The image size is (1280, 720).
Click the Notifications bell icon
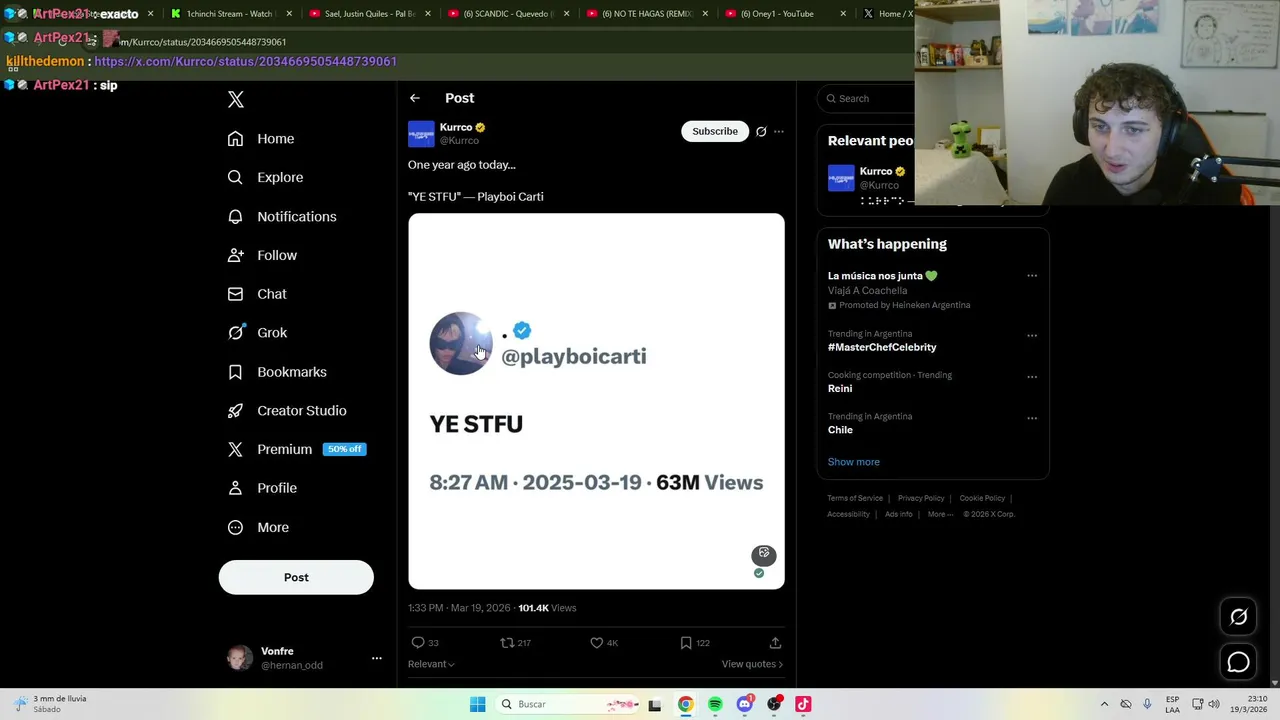coord(235,216)
